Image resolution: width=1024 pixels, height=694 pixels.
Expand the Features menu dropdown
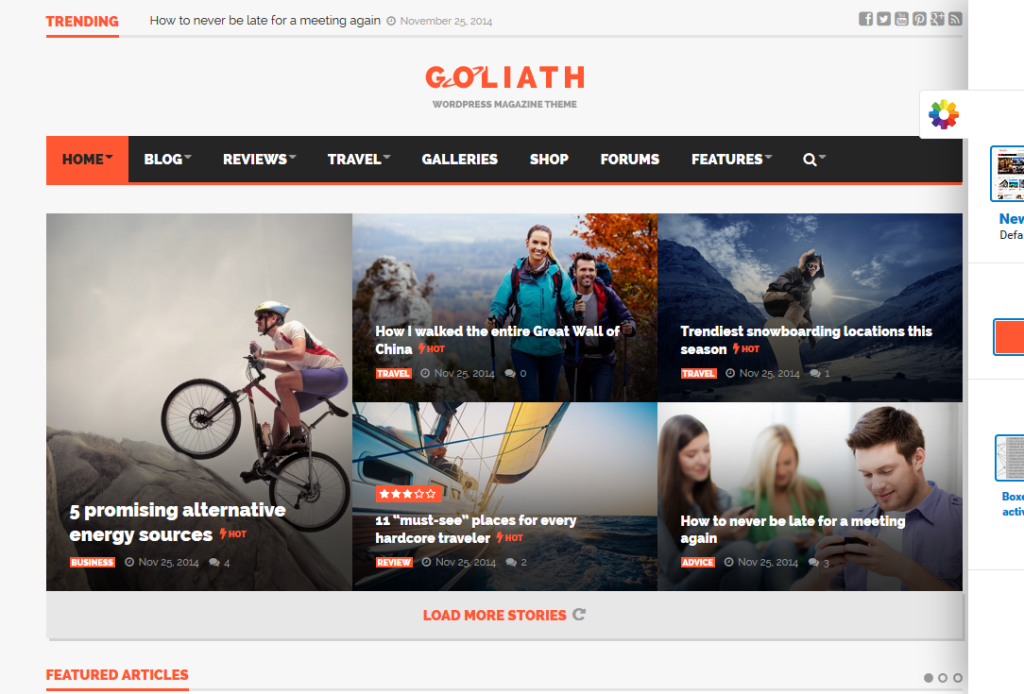coord(731,159)
